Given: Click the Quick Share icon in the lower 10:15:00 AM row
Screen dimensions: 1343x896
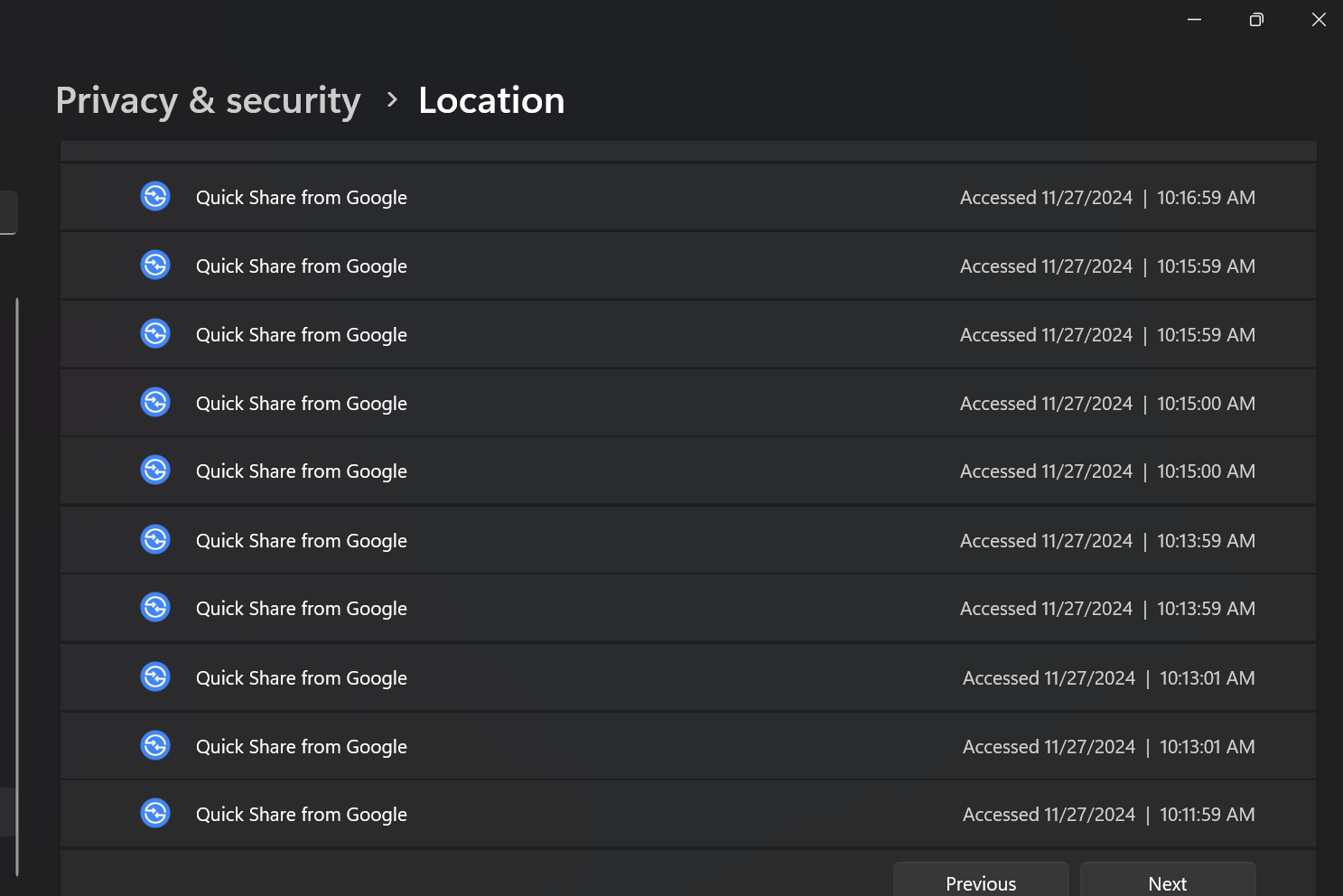Looking at the screenshot, I should (155, 470).
